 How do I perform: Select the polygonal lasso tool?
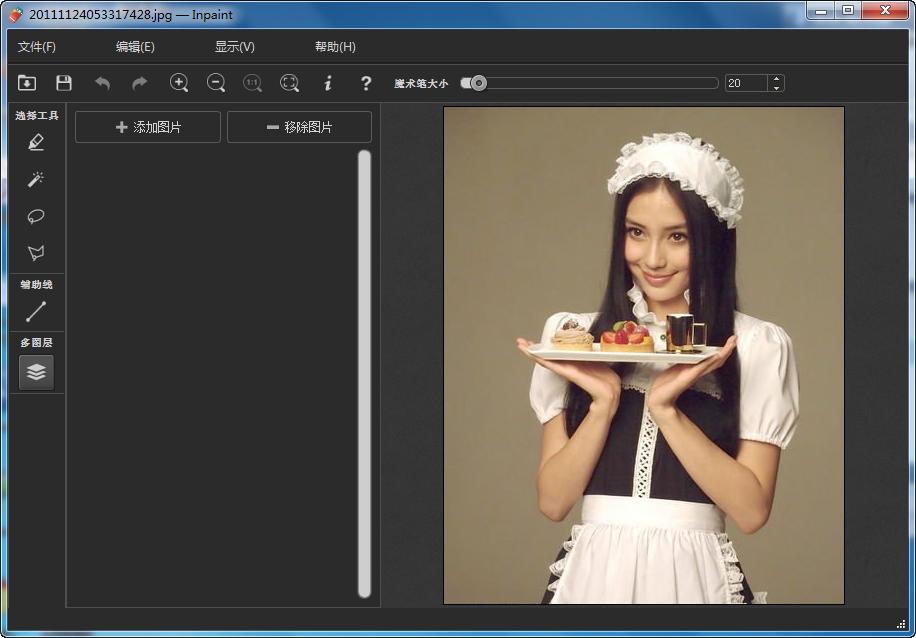35,253
